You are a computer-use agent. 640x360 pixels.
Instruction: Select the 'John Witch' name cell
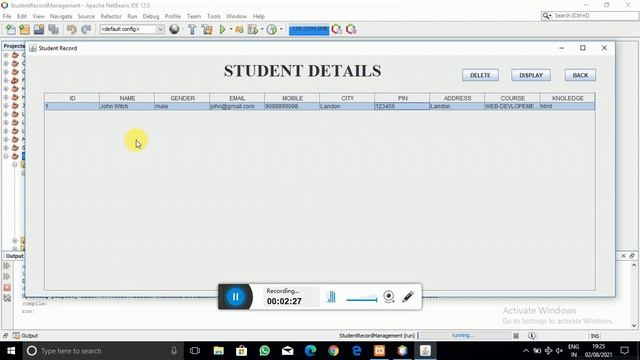[127, 106]
